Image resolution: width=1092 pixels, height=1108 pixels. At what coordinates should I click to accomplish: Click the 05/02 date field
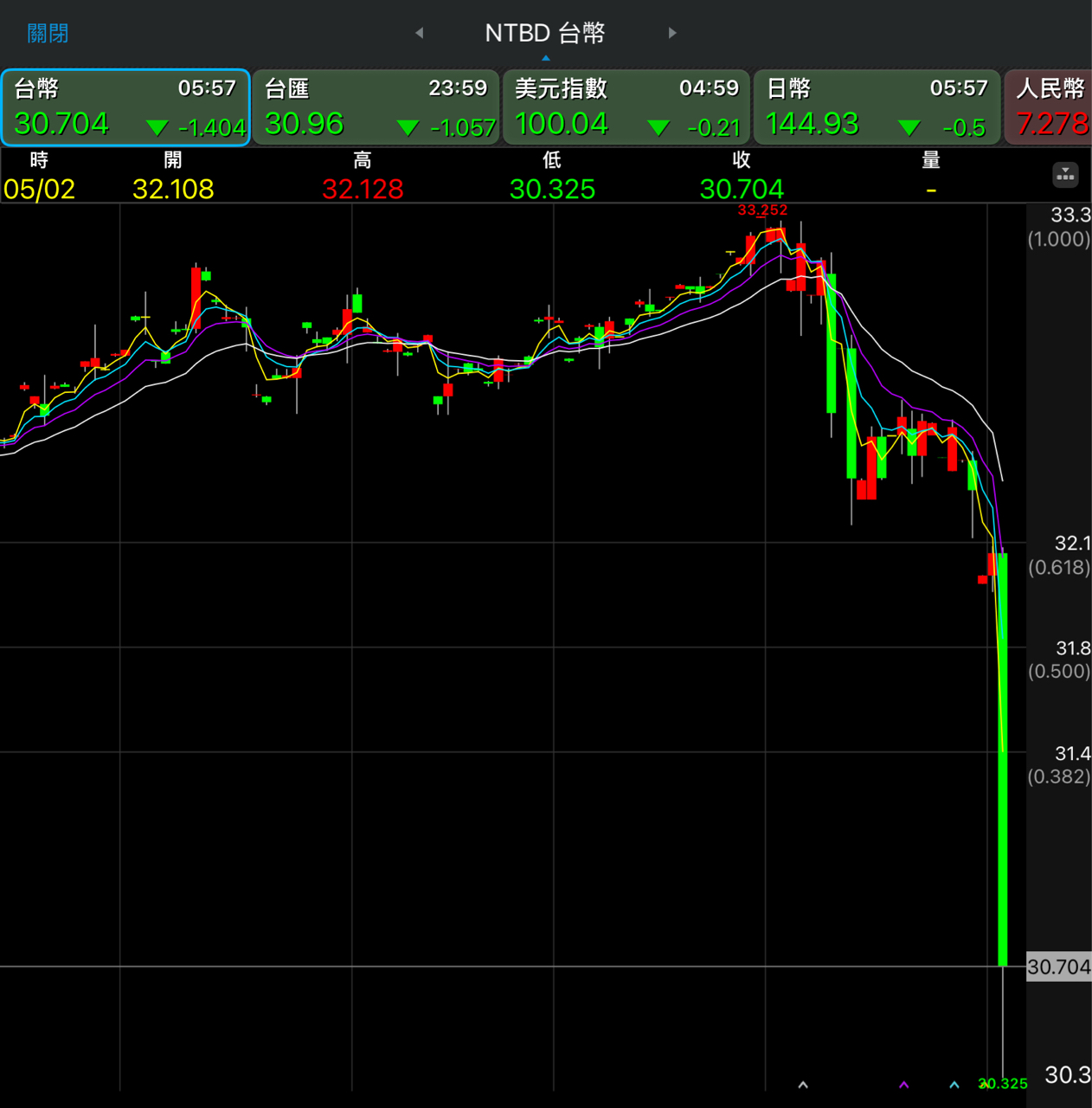[40, 189]
